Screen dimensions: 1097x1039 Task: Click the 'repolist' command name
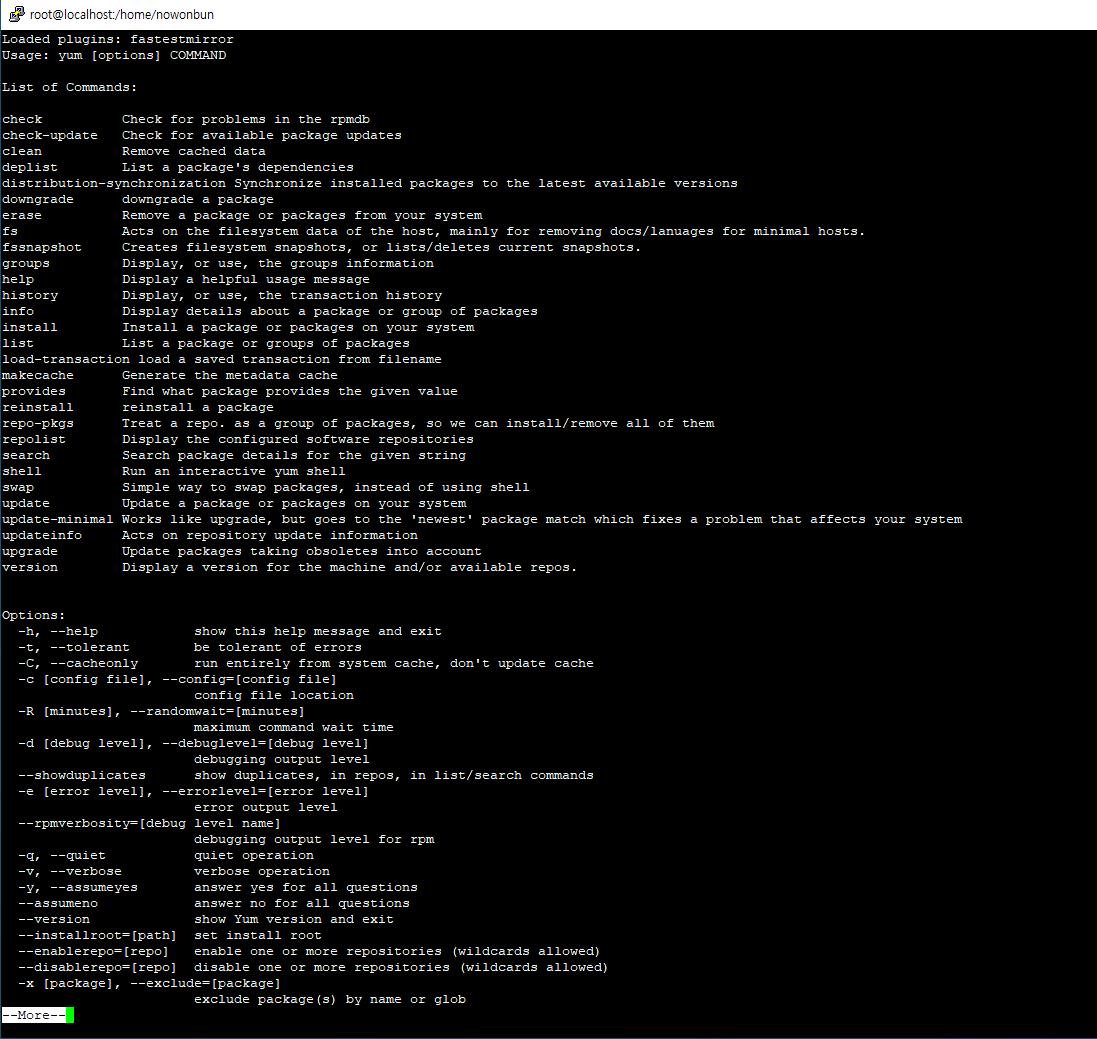34,439
